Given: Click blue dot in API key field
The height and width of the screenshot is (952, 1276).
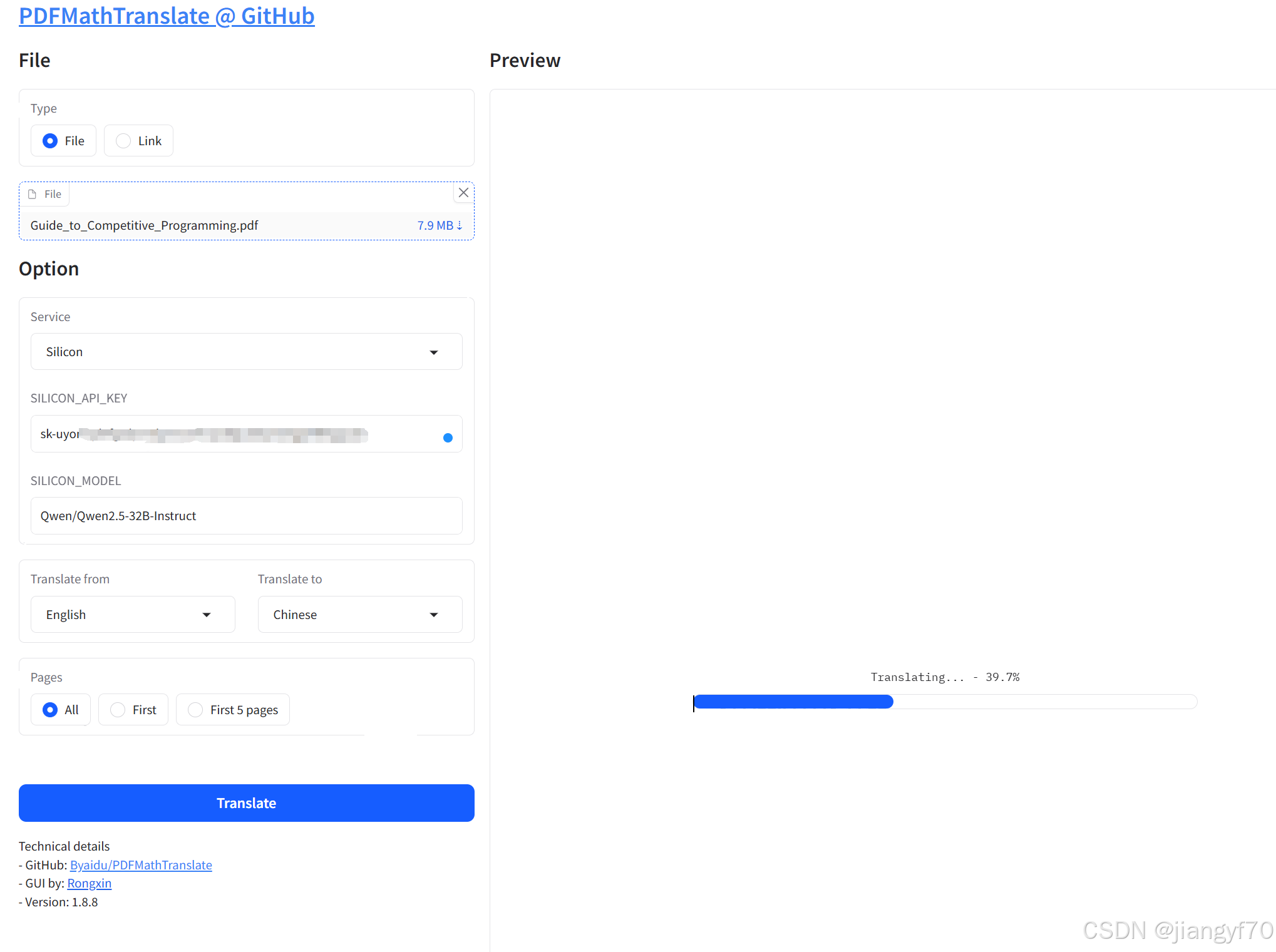Looking at the screenshot, I should click(448, 438).
